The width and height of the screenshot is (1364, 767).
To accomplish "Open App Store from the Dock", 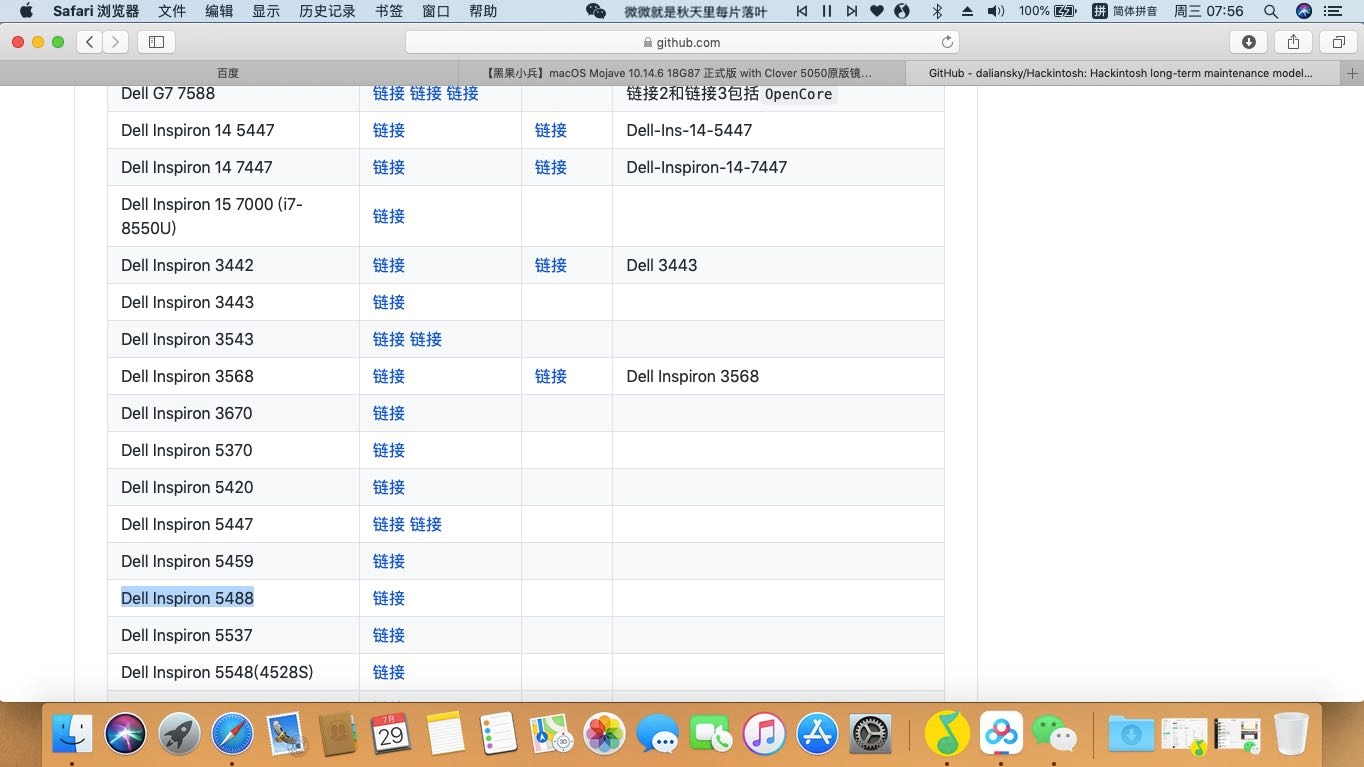I will (x=817, y=735).
